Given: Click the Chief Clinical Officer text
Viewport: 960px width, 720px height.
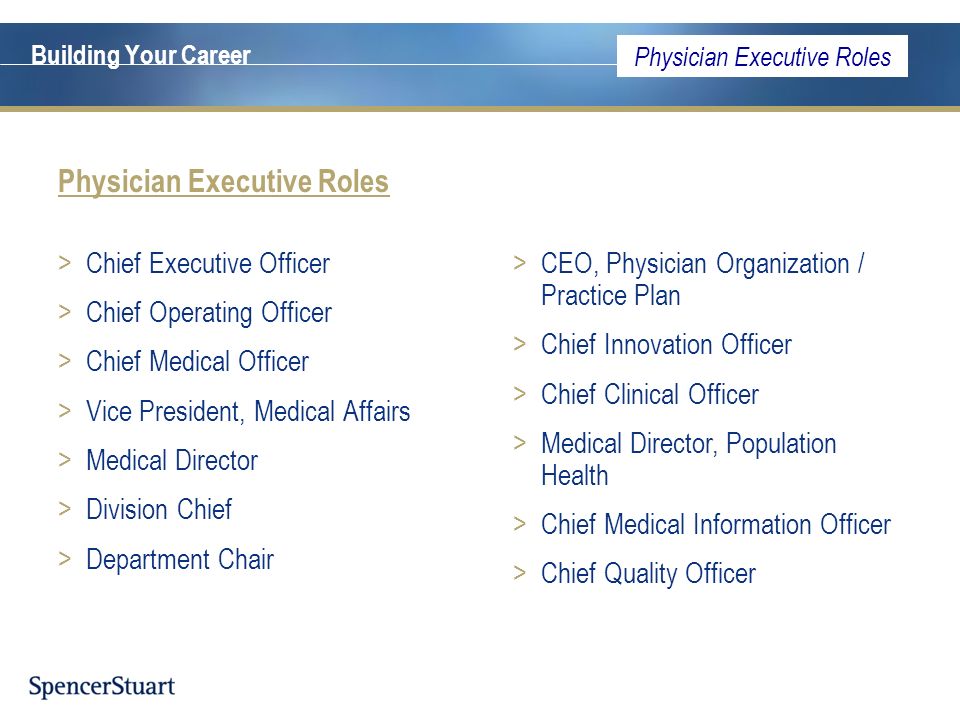Looking at the screenshot, I should [650, 394].
